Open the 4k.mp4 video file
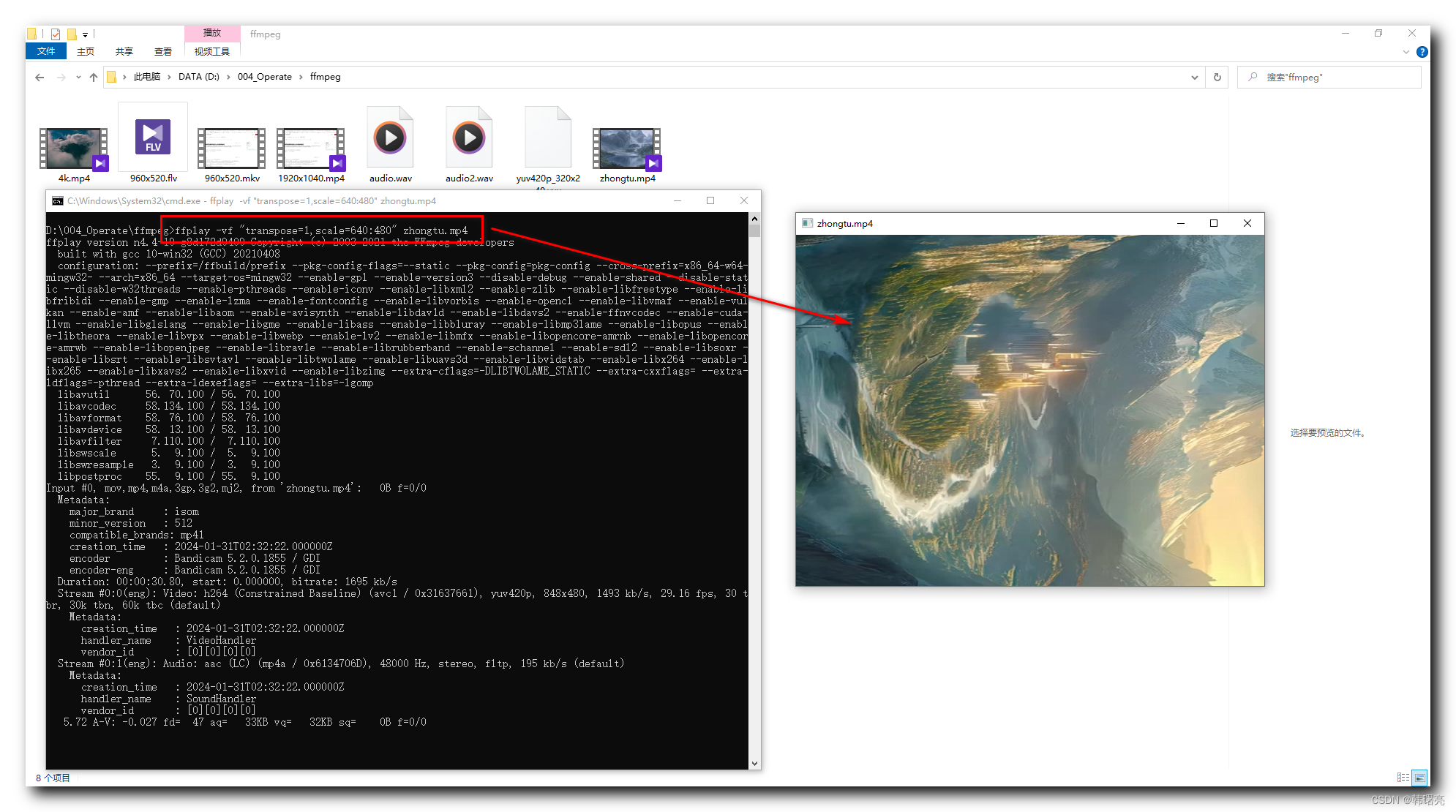 (x=74, y=149)
